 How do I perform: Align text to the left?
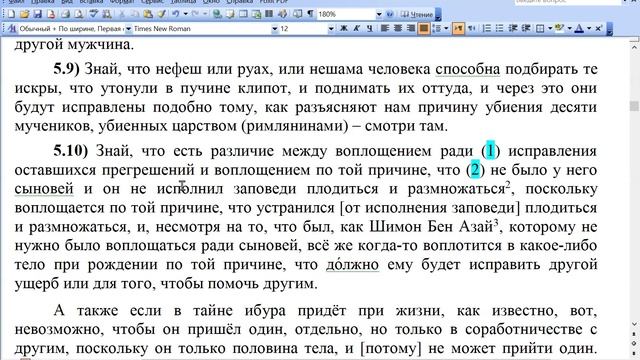pos(384,28)
